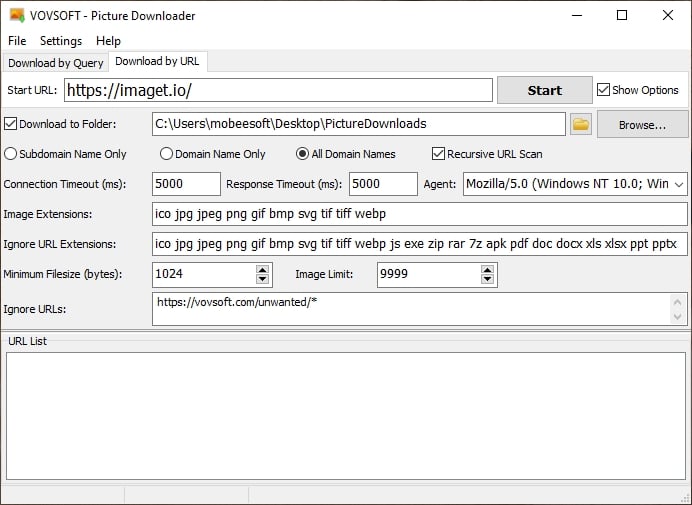Viewport: 692px width, 505px height.
Task: Maximize the Picture Downloader window
Action: 622,15
